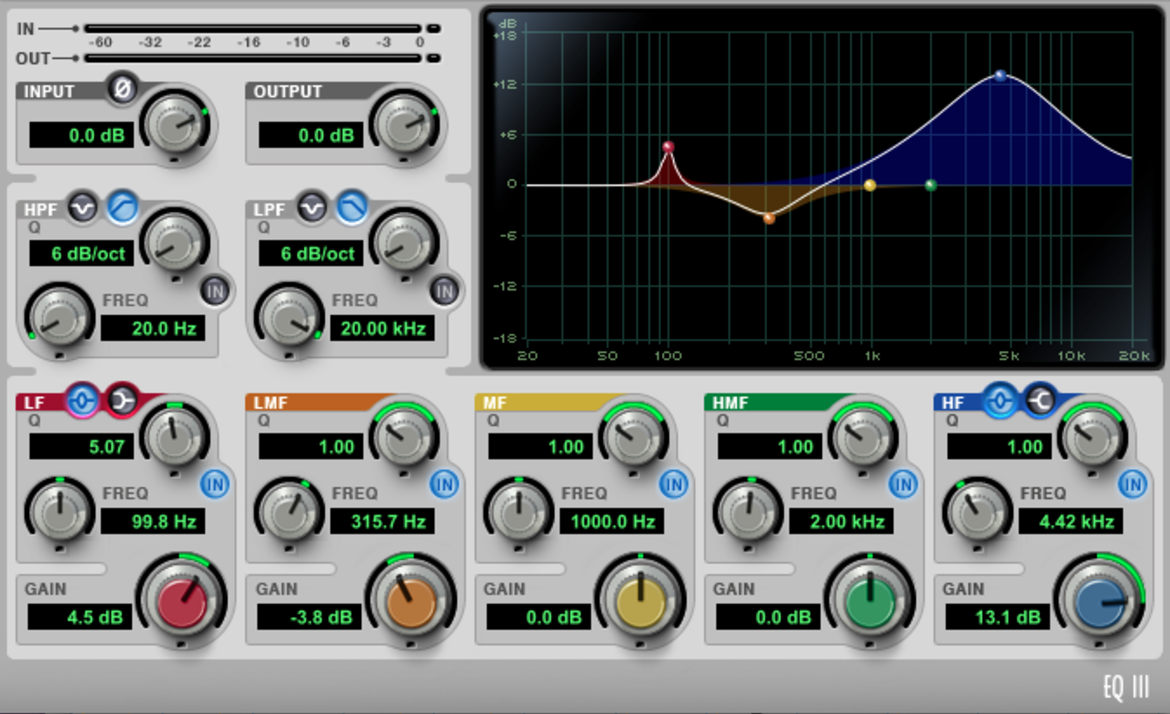Select the LF shelf filter type
The height and width of the screenshot is (714, 1170).
[122, 401]
